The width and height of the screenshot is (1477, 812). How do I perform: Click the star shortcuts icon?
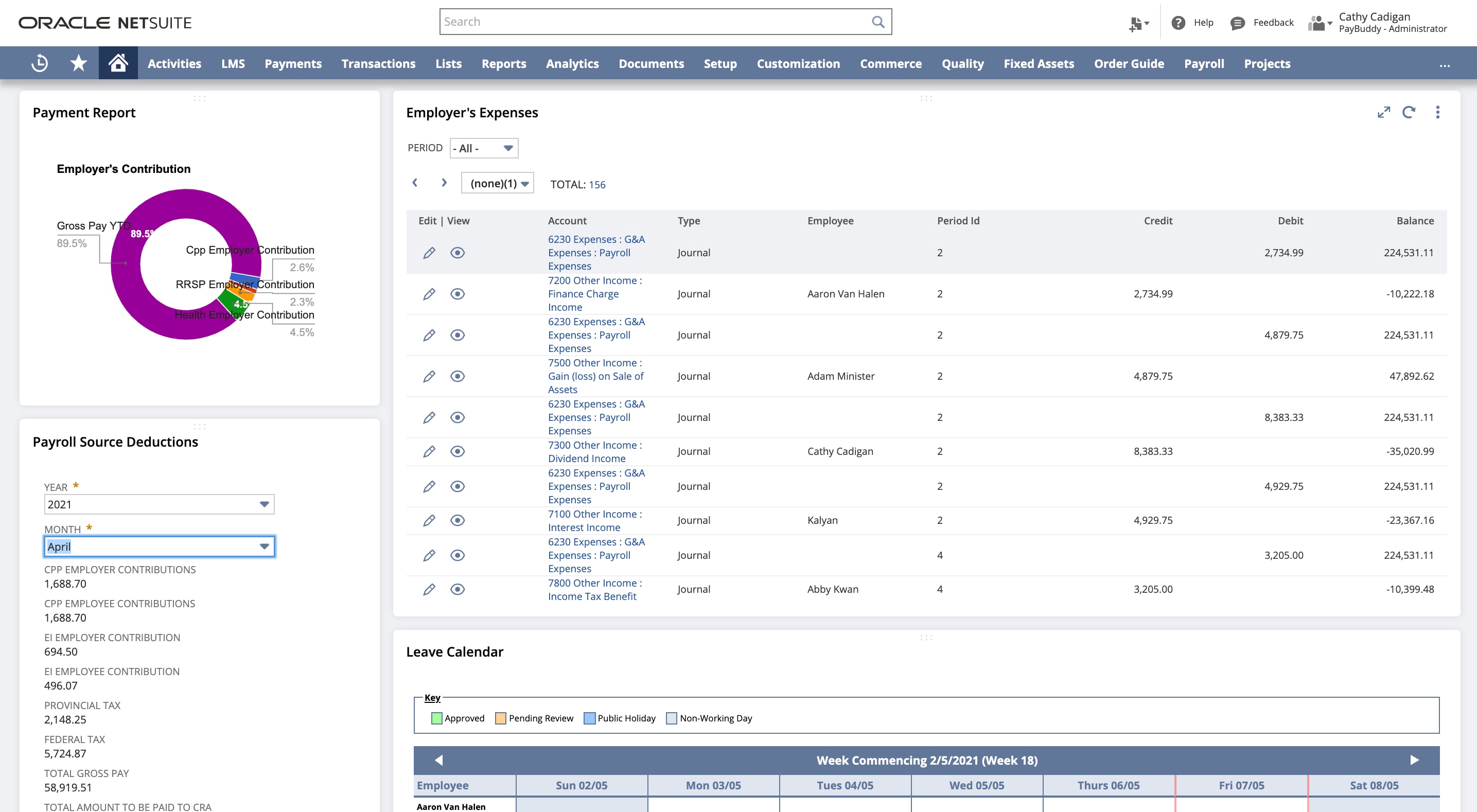coord(79,63)
